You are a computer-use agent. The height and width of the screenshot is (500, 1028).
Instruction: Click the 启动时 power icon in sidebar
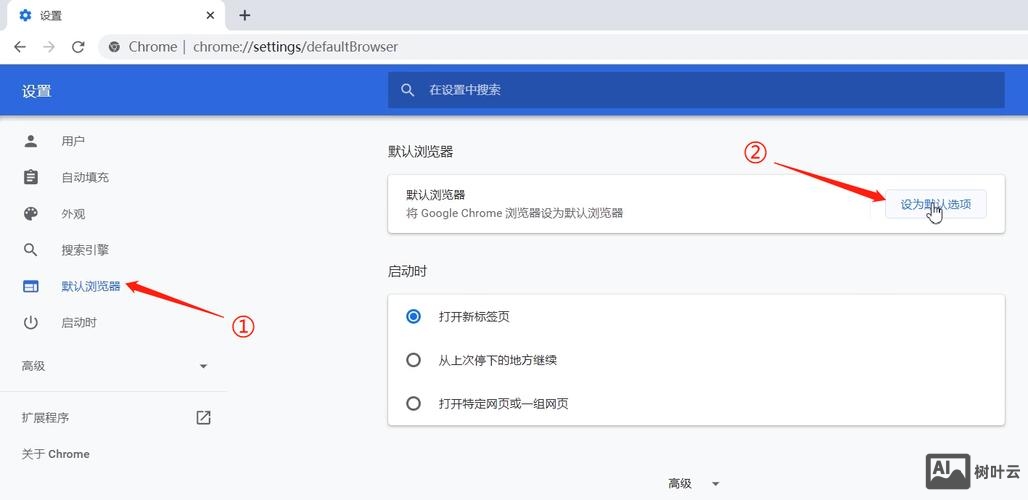click(31, 322)
